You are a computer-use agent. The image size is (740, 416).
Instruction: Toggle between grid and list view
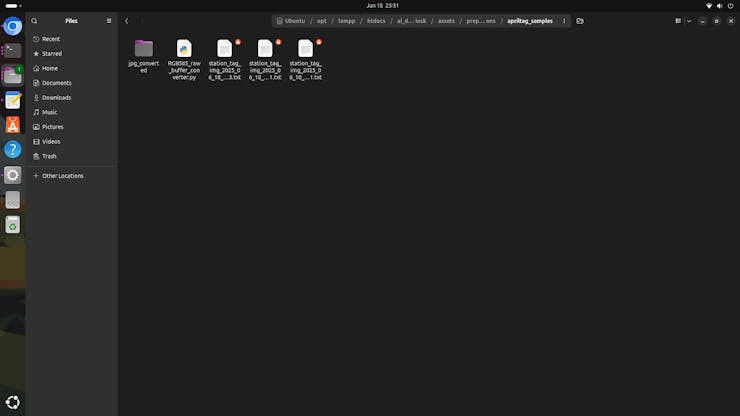(678, 21)
